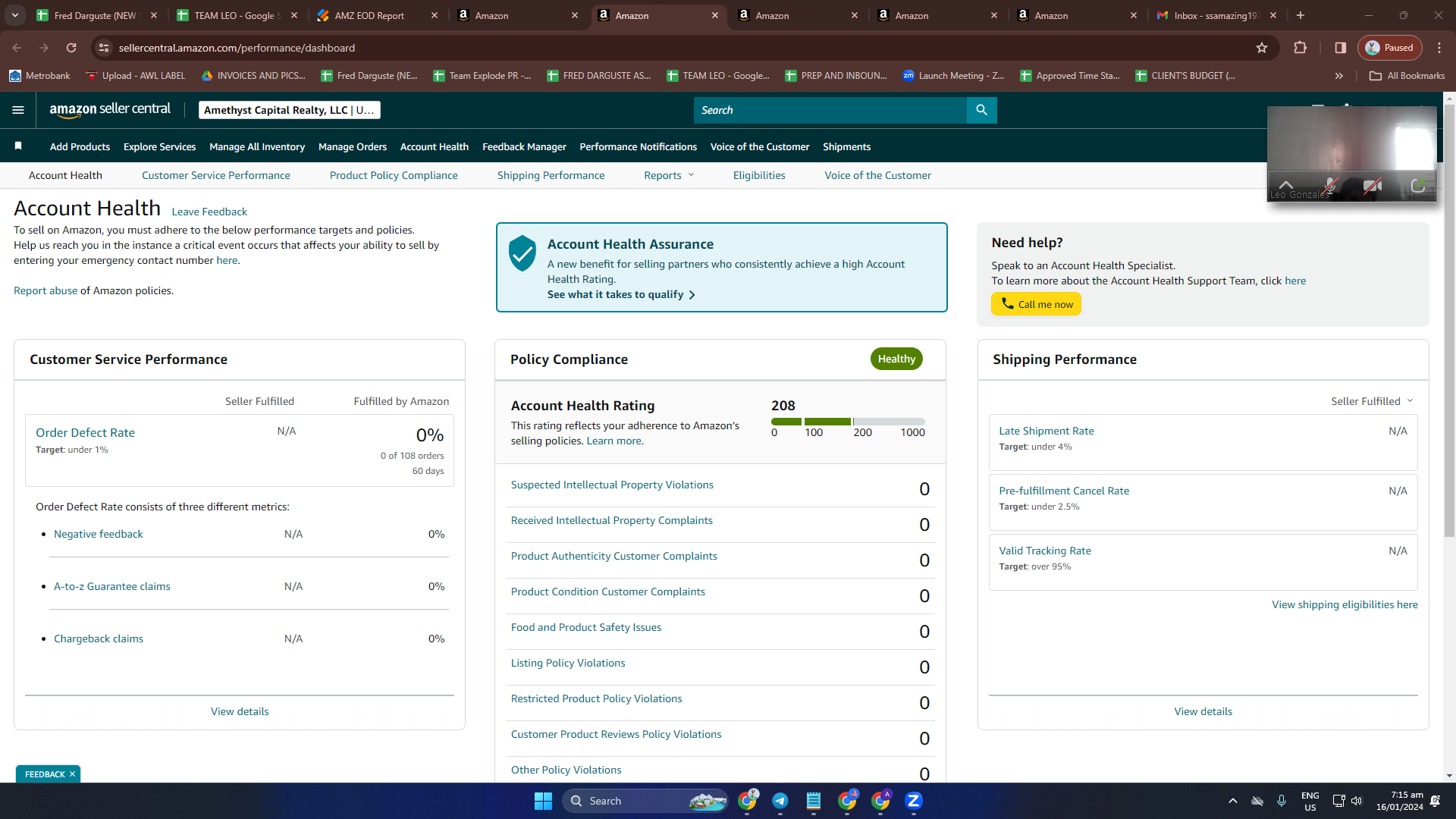Screen dimensions: 1456x819
Task: Open Feedback Manager menu item
Action: (x=524, y=146)
